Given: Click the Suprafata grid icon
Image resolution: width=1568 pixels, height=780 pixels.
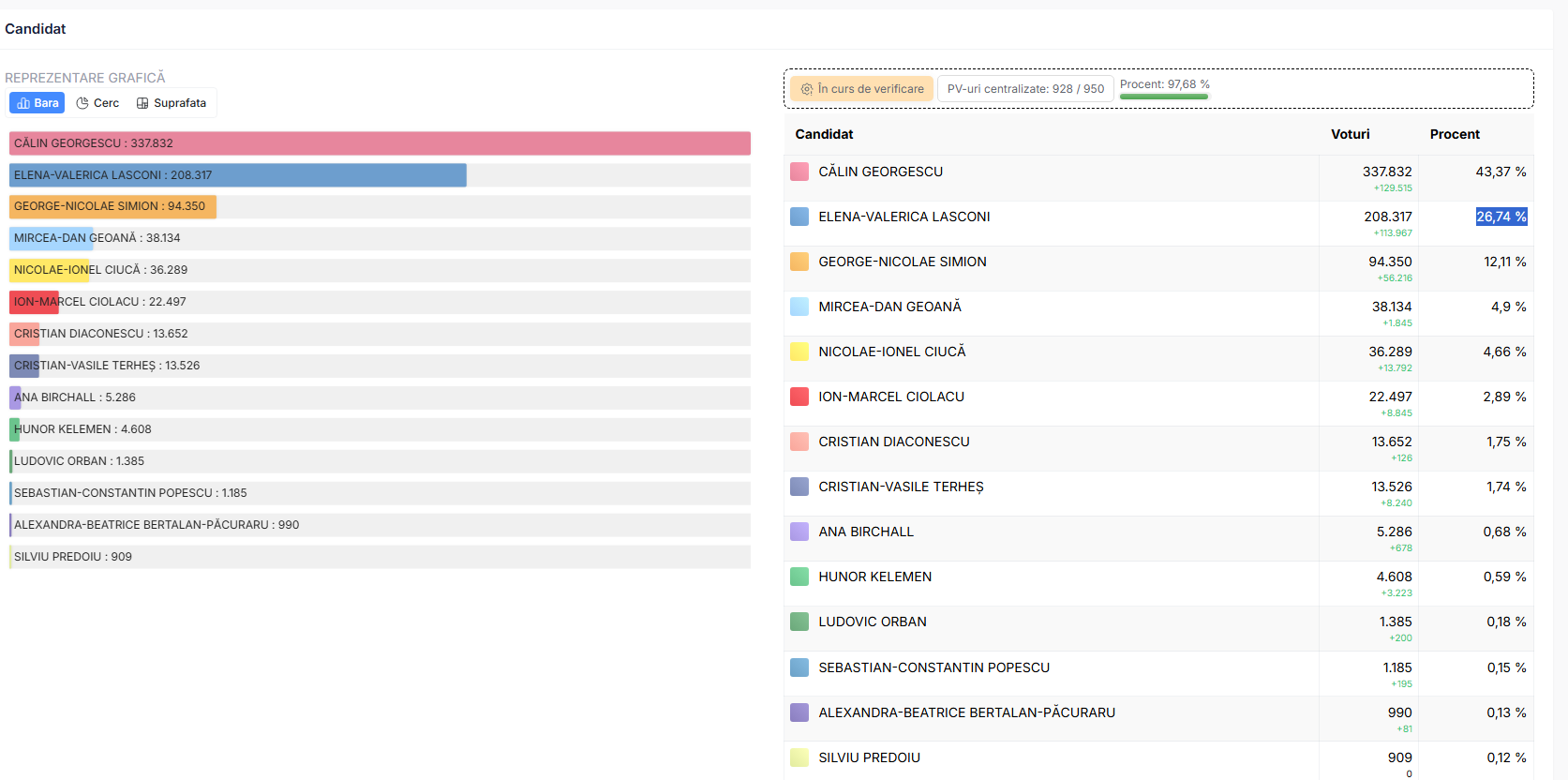Looking at the screenshot, I should (x=142, y=103).
